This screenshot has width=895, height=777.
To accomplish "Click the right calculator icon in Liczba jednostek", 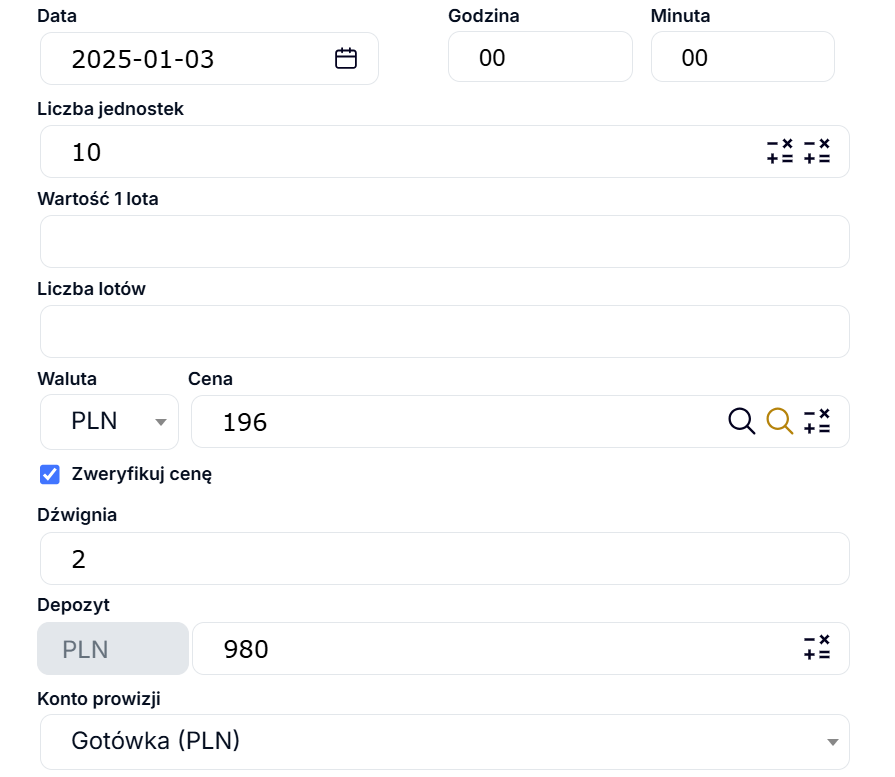I will coord(817,151).
